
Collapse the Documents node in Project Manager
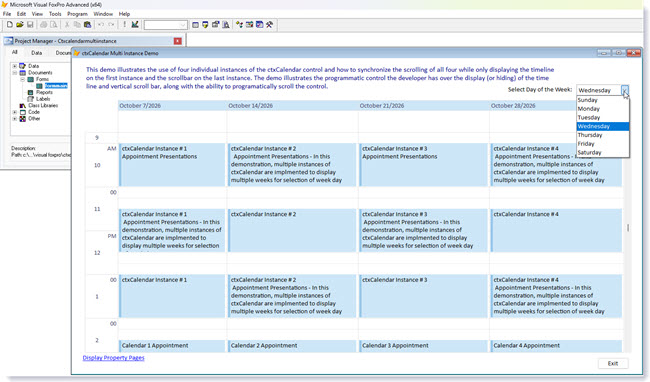click(15, 73)
